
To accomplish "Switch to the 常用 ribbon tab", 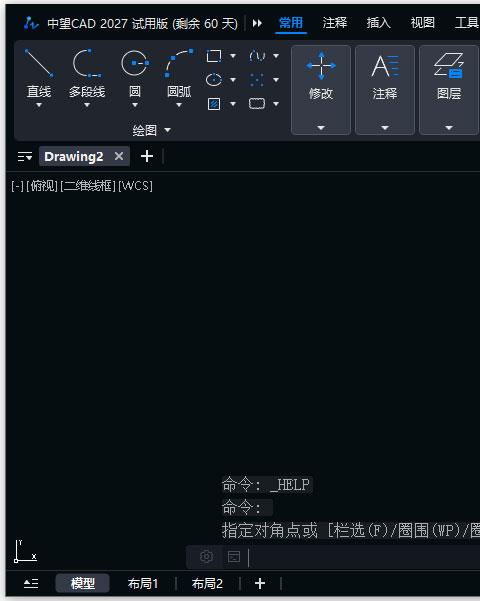I will [x=291, y=23].
